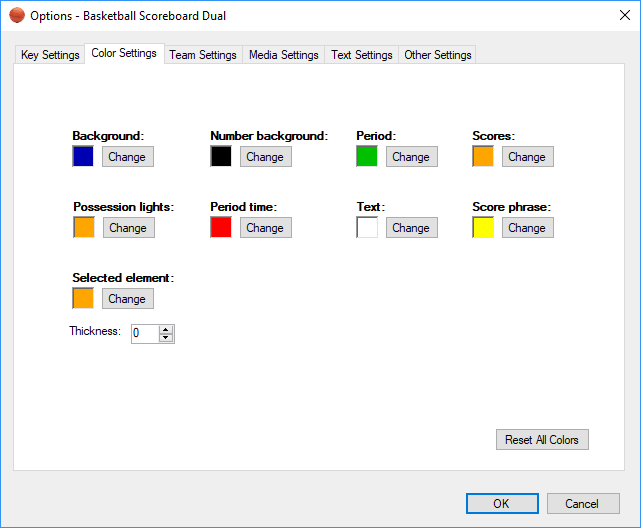
Task: Go to the Media Settings tab
Action: point(284,55)
